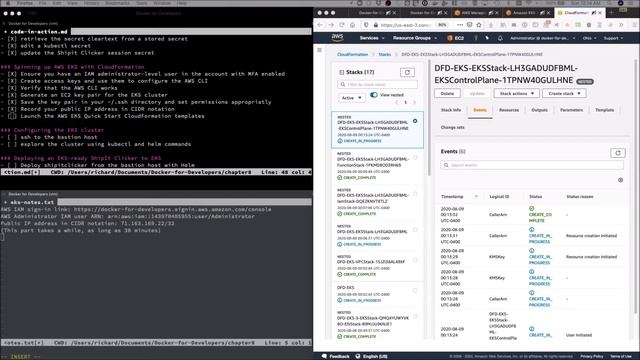Image resolution: width=640 pixels, height=360 pixels.
Task: Open the Administrator account dropdown
Action: [x=542, y=38]
